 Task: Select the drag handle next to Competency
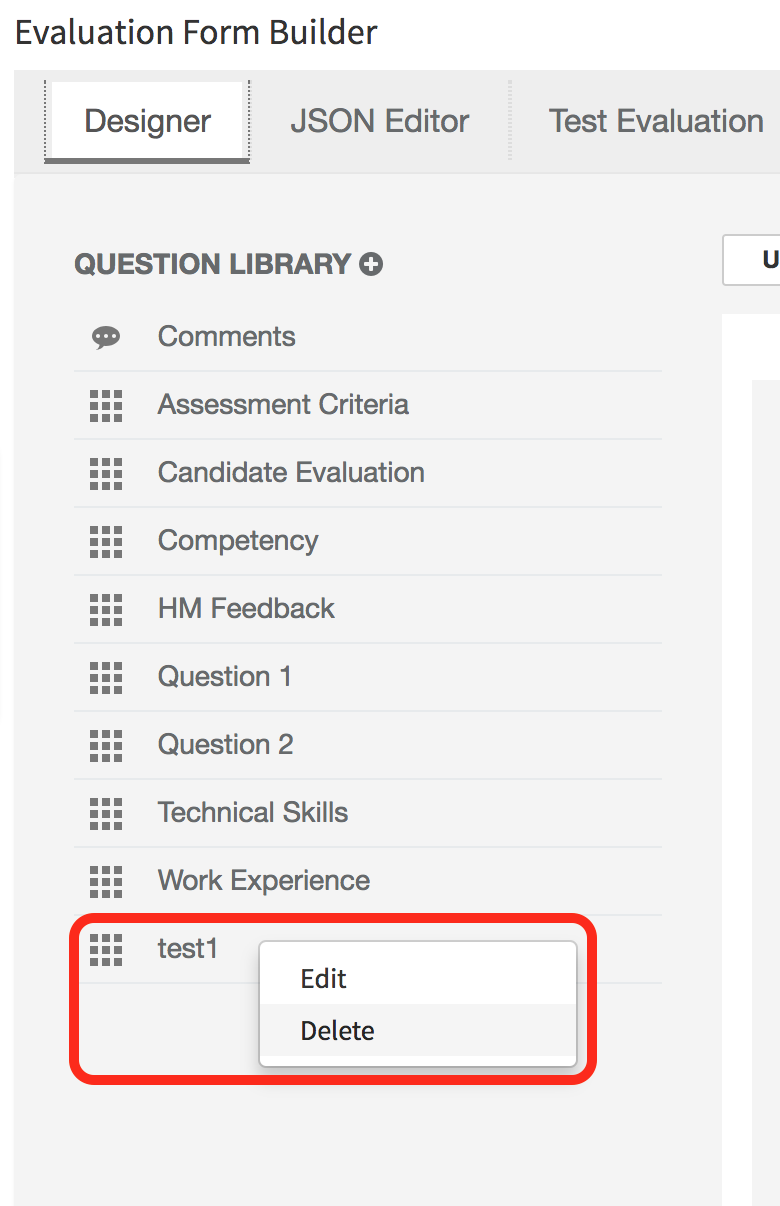tap(105, 540)
